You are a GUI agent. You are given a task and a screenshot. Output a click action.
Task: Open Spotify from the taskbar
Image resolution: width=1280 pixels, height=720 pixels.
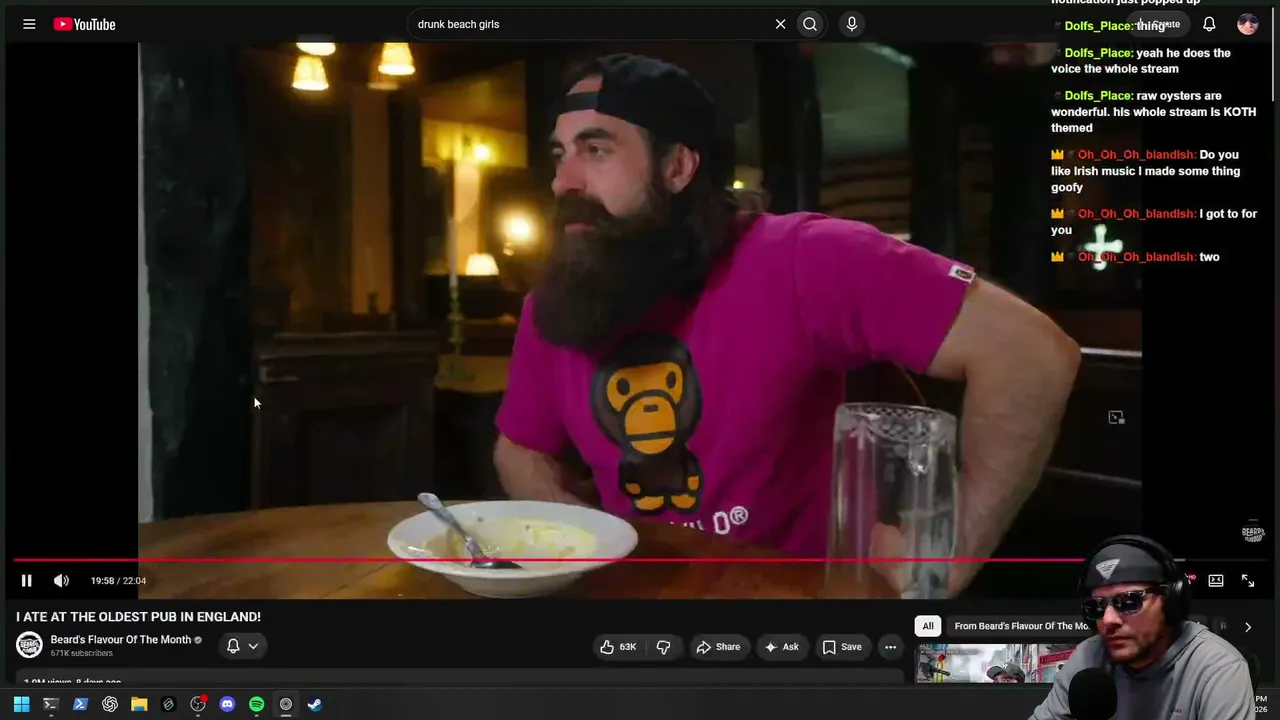[x=256, y=704]
